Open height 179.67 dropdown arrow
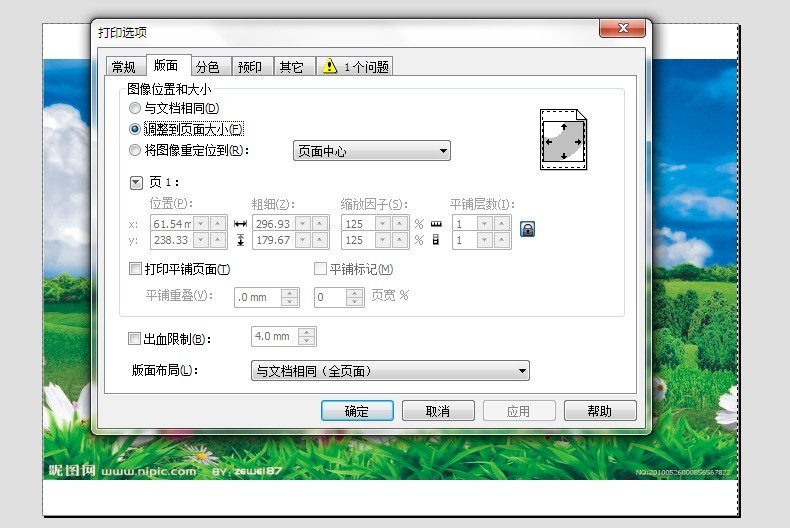790x528 pixels. (303, 240)
